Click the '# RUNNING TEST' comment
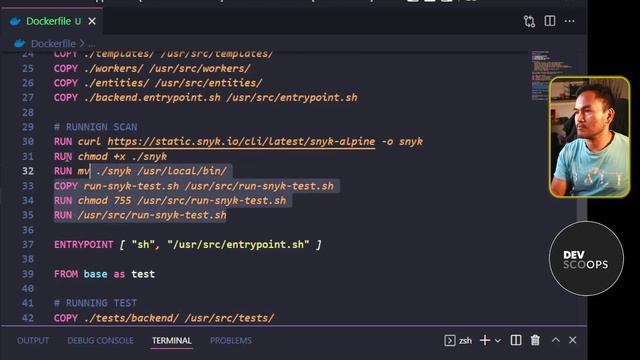 click(96, 303)
